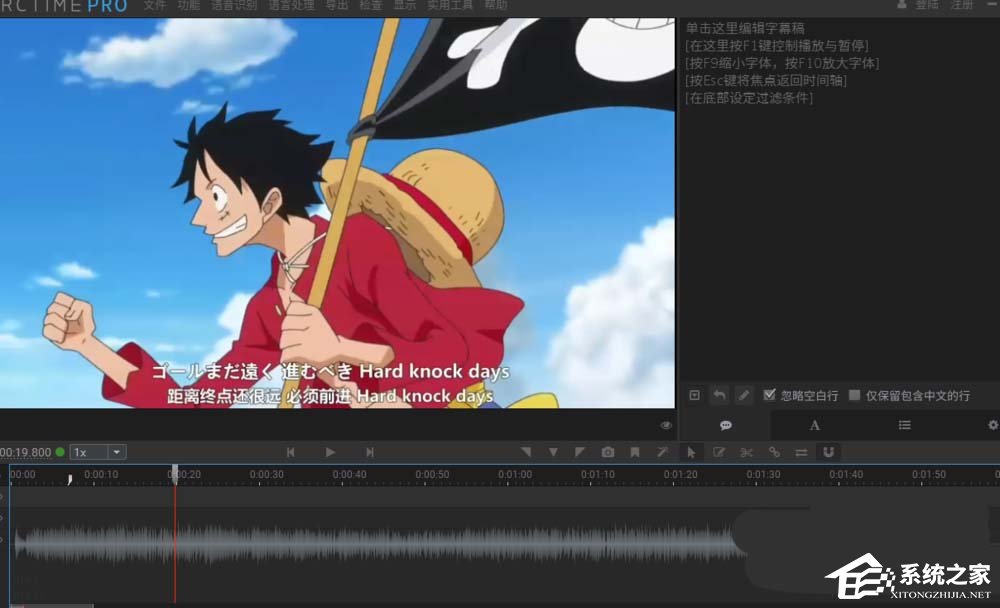Select the magic wand tool
This screenshot has width=1000, height=608.
662,452
